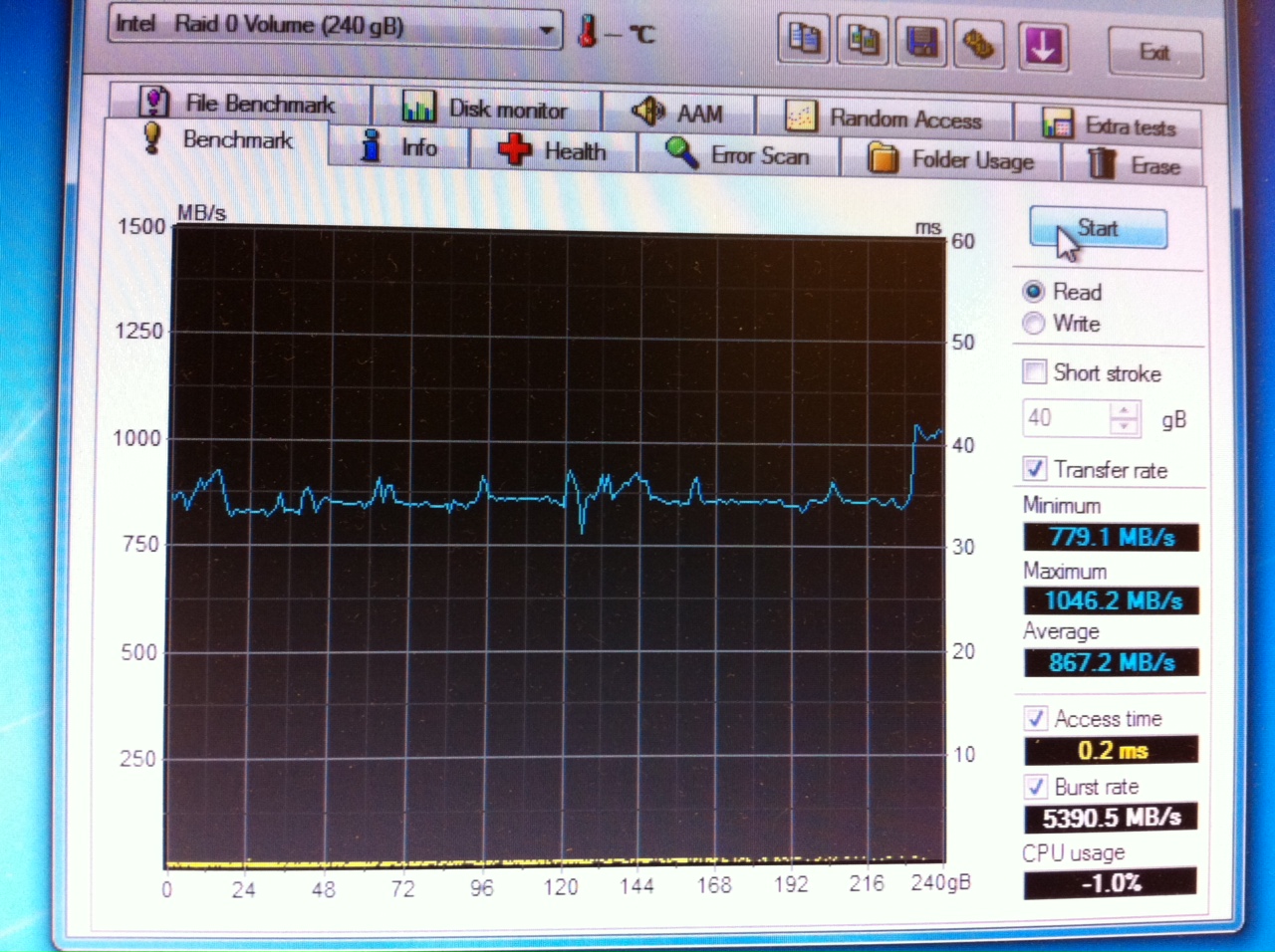Viewport: 1275px width, 952px height.
Task: Enable the Short stroke checkbox
Action: point(1035,372)
